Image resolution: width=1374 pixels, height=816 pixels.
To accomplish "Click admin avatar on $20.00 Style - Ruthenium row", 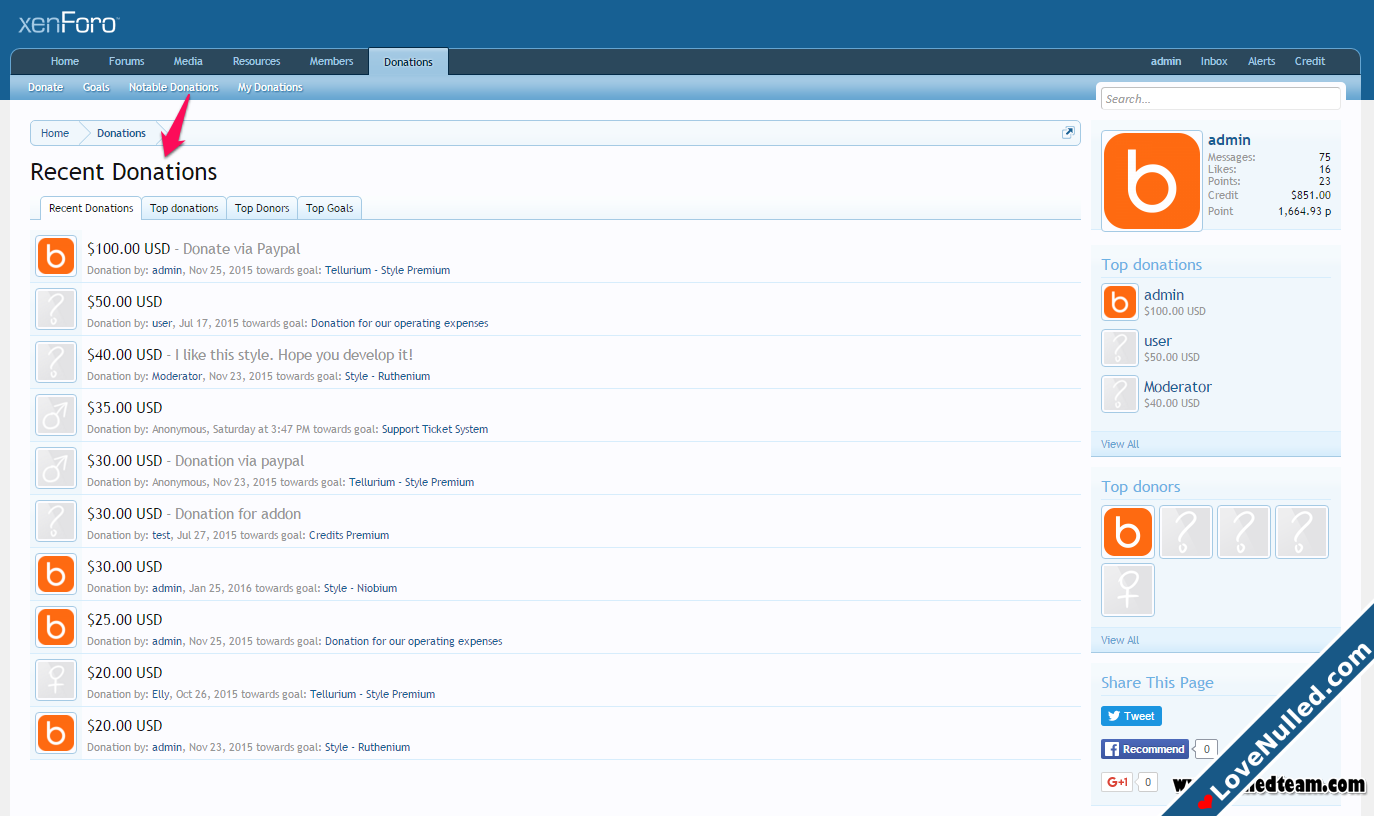I will pos(56,734).
